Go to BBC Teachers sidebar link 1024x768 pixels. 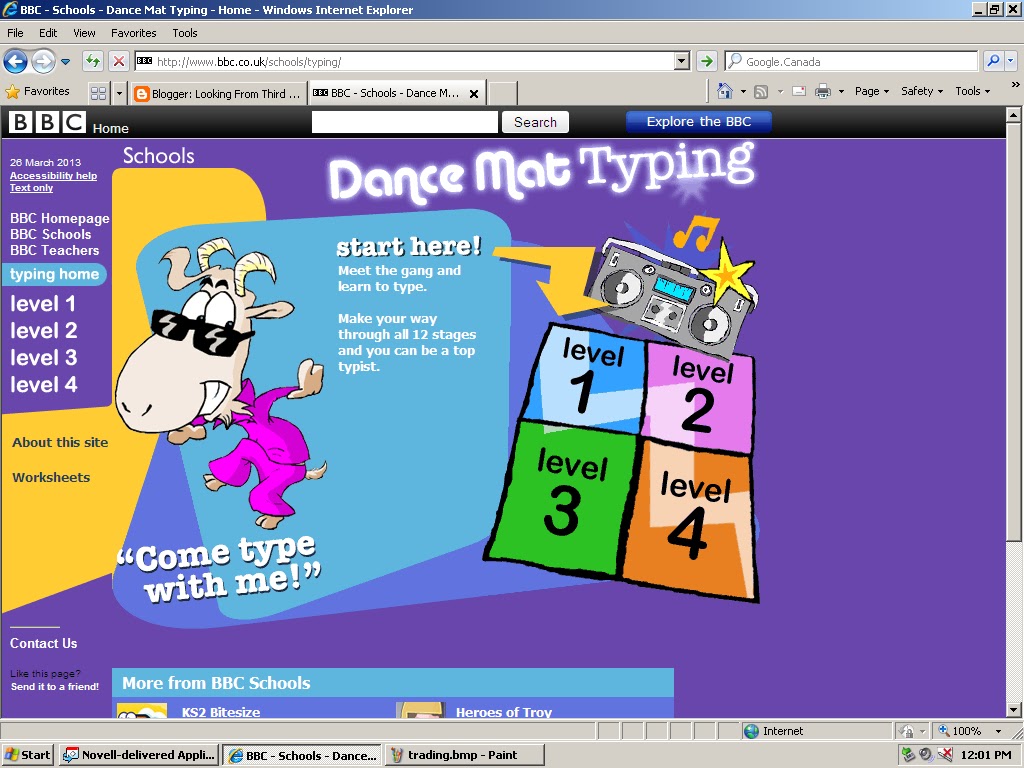pyautogui.click(x=54, y=250)
